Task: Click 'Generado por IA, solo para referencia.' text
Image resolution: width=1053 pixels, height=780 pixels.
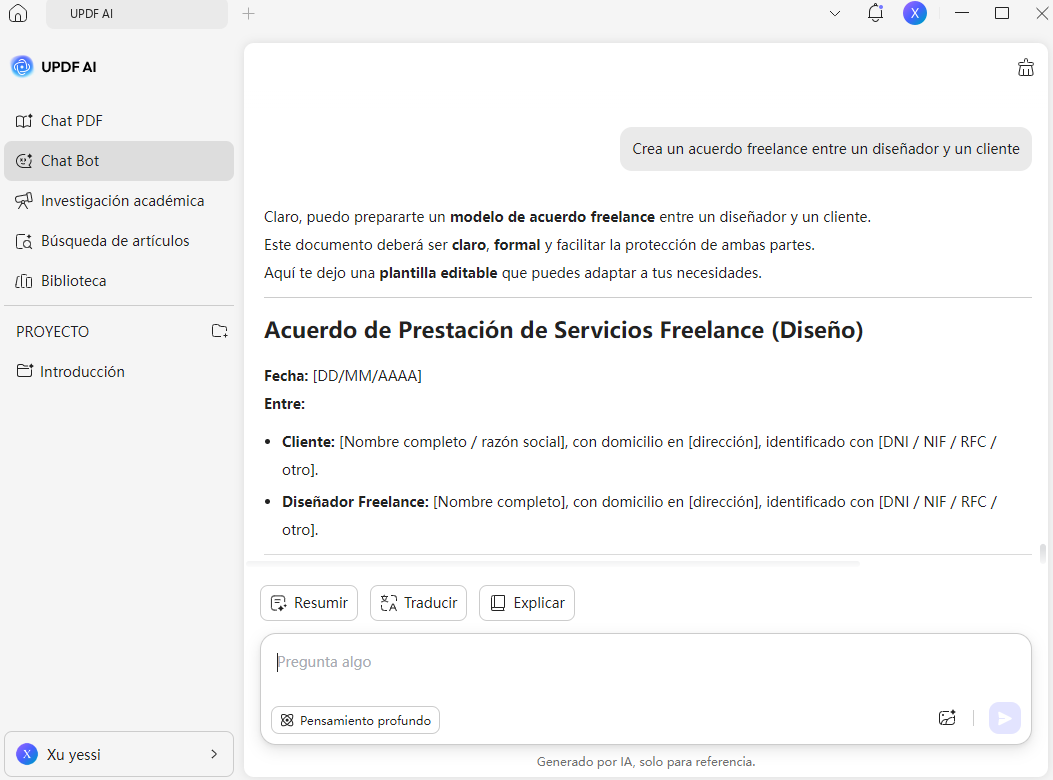Action: [646, 762]
